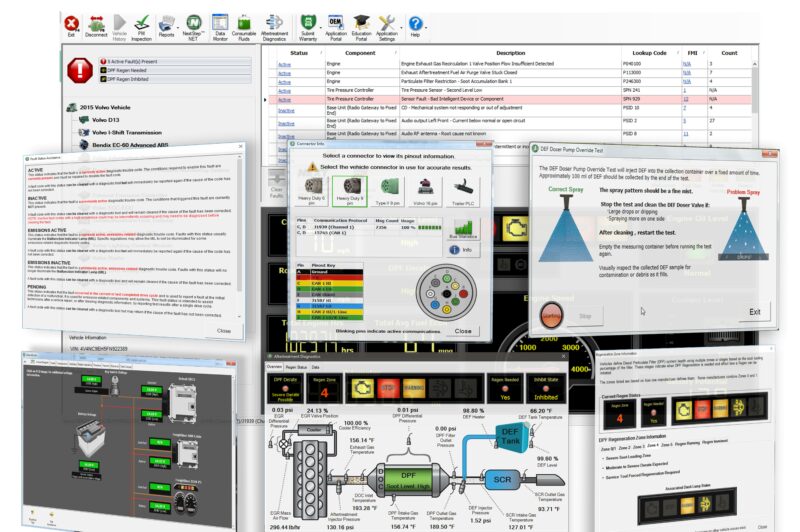Click Exit in DEF Doser Pump Override Test
This screenshot has width=800, height=532.
[754, 312]
